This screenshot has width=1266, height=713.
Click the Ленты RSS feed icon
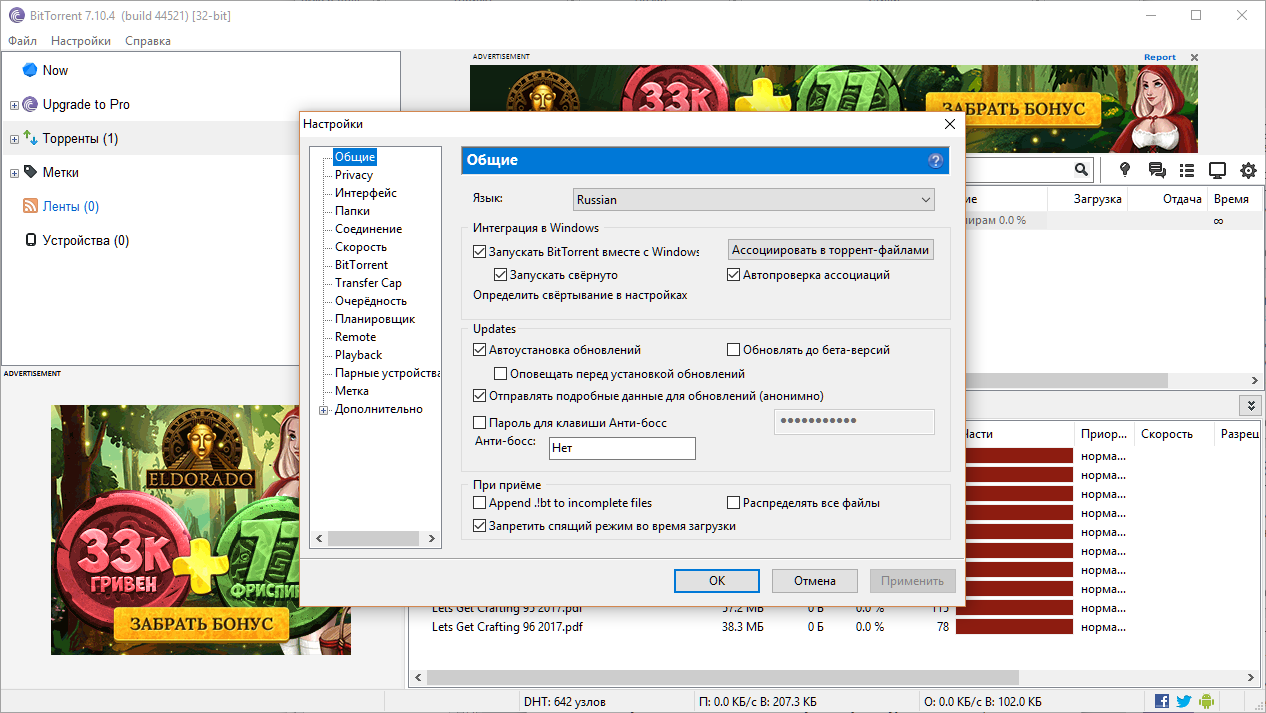(x=30, y=206)
